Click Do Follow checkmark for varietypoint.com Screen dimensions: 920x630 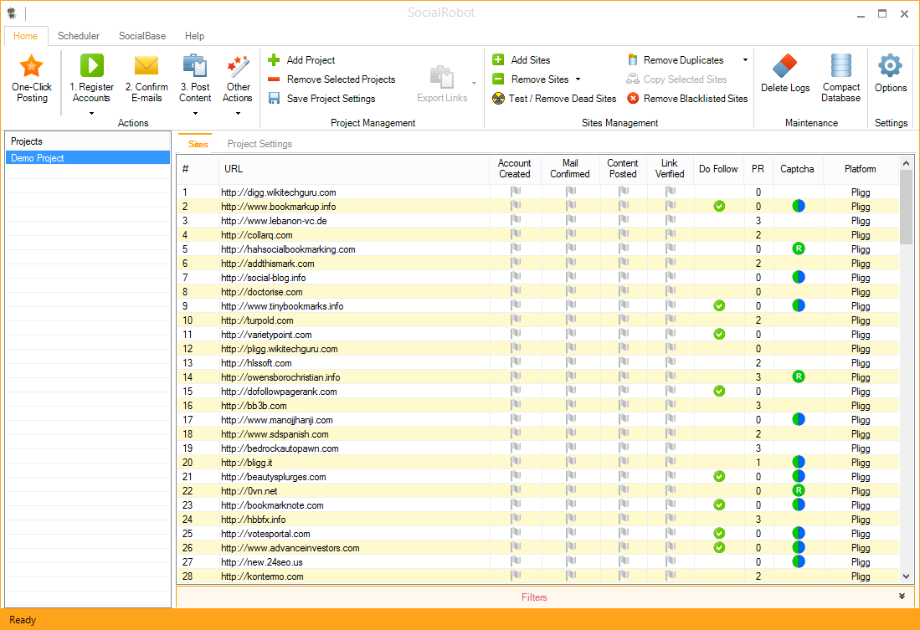pyautogui.click(x=719, y=334)
